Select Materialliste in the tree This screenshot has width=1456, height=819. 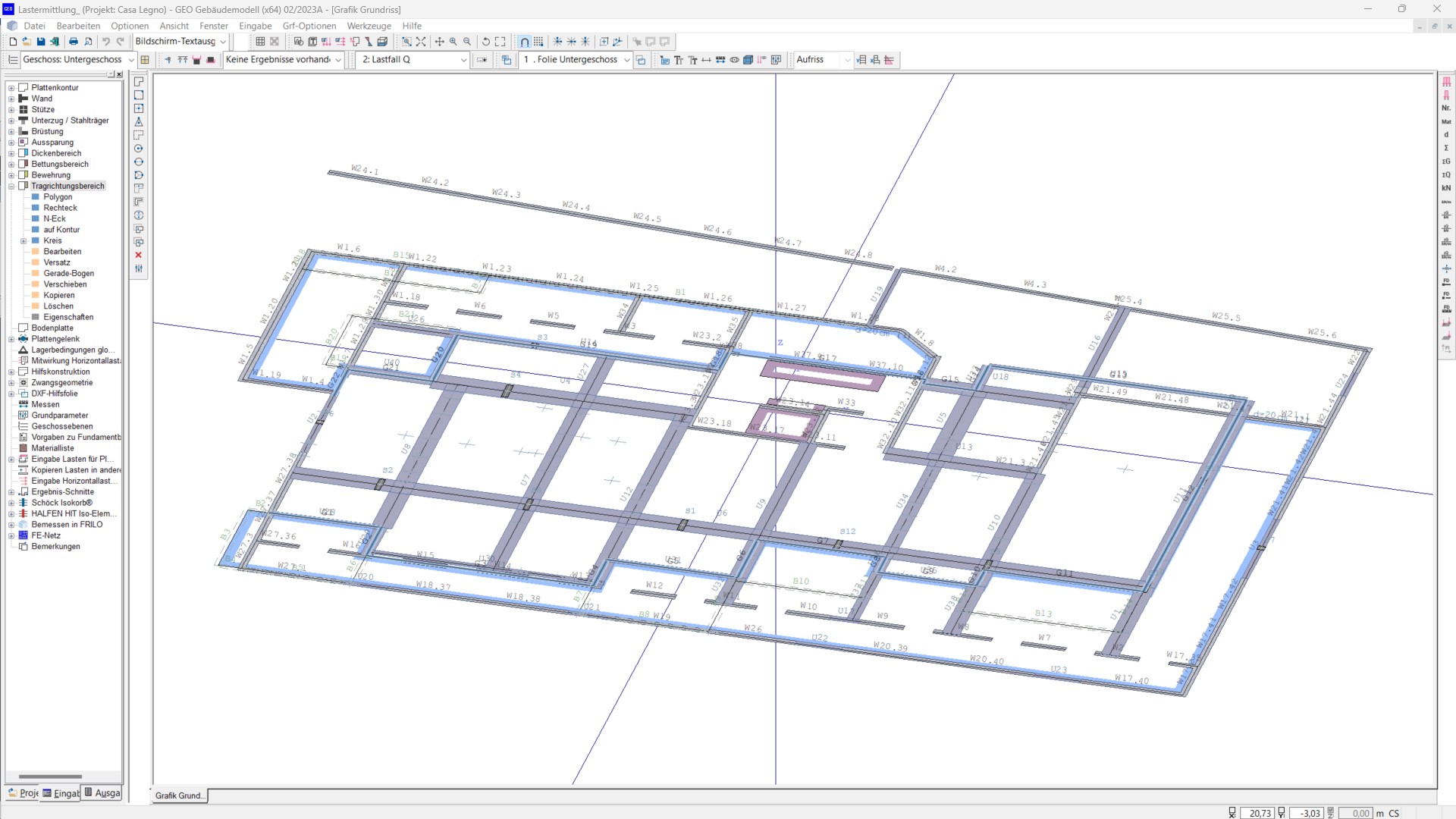pos(52,448)
